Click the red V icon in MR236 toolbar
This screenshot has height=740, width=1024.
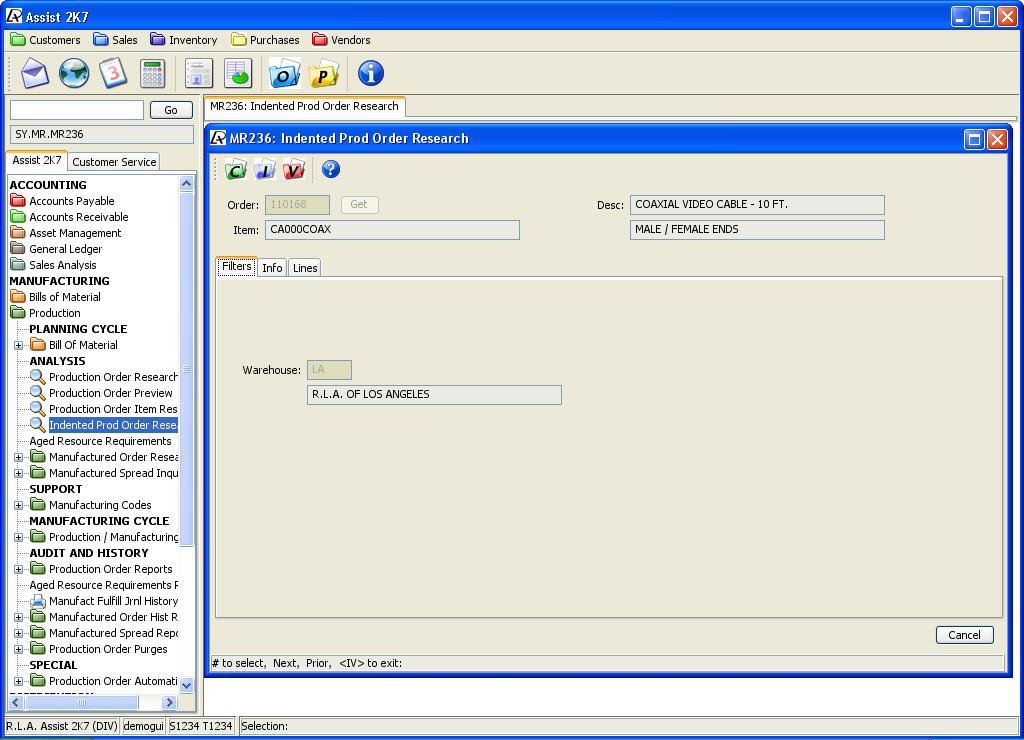(293, 170)
